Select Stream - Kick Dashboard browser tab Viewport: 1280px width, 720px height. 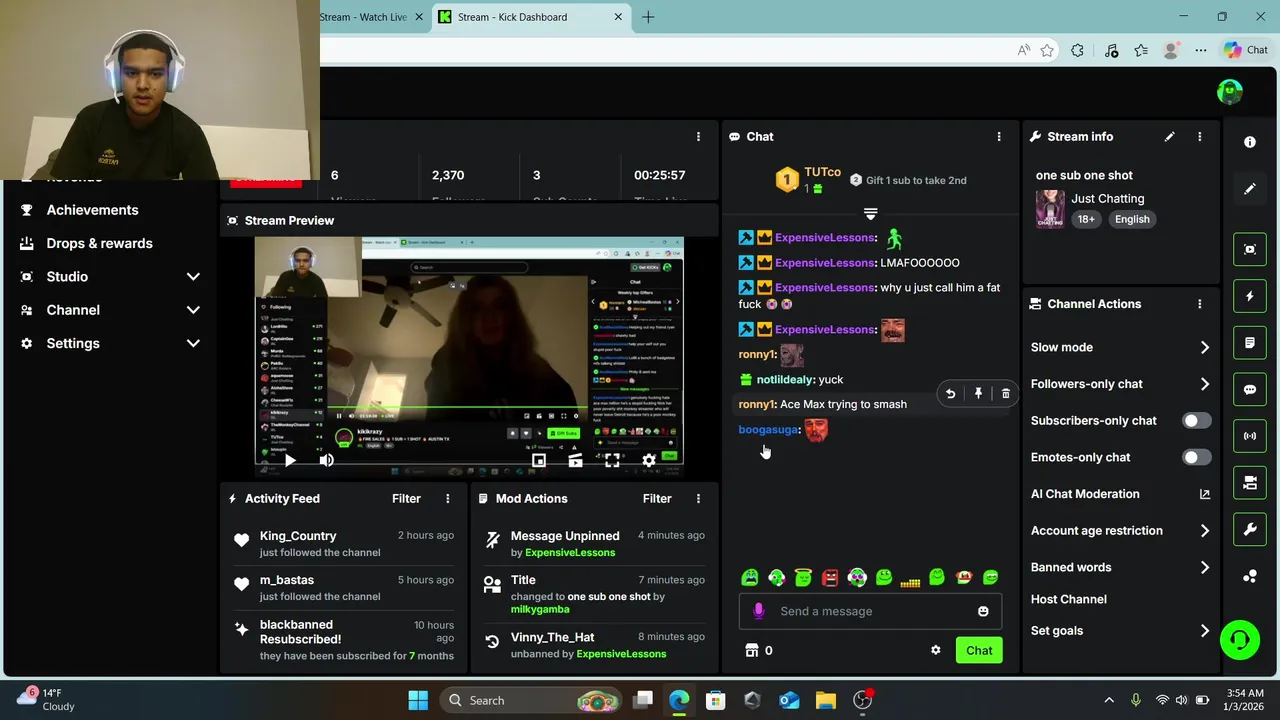pos(531,17)
